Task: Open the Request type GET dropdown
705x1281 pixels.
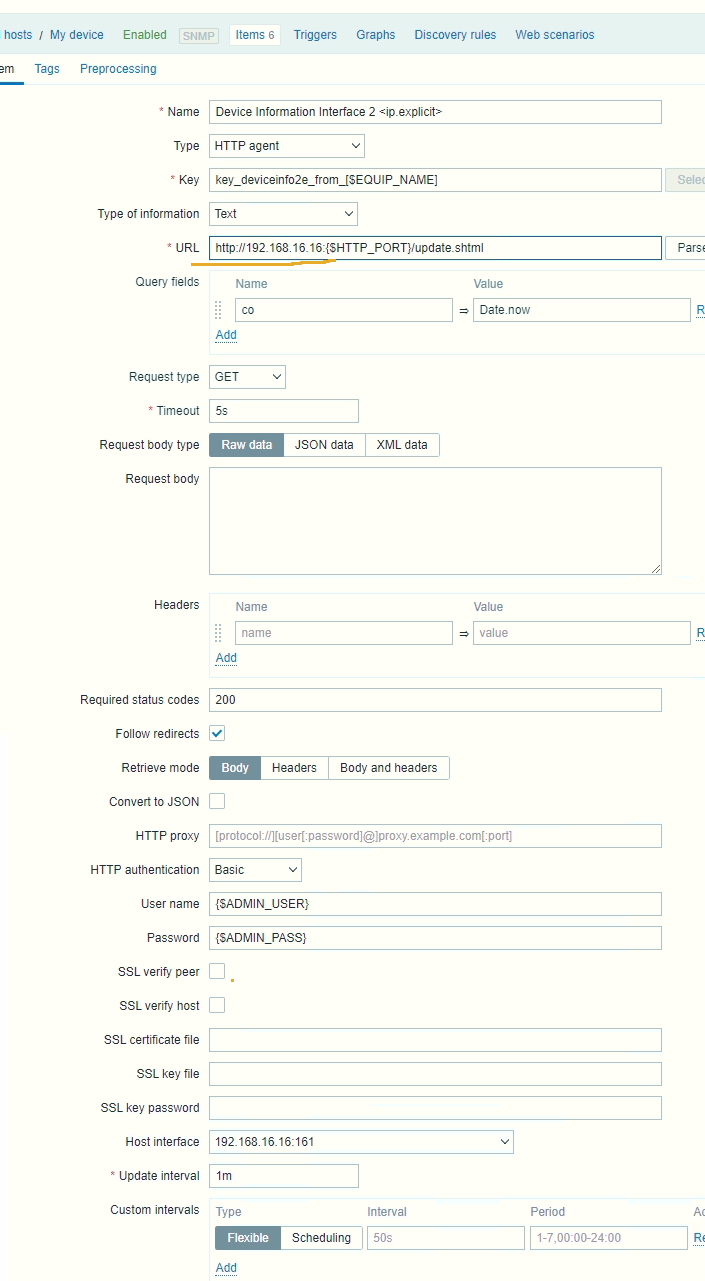Action: [x=247, y=377]
